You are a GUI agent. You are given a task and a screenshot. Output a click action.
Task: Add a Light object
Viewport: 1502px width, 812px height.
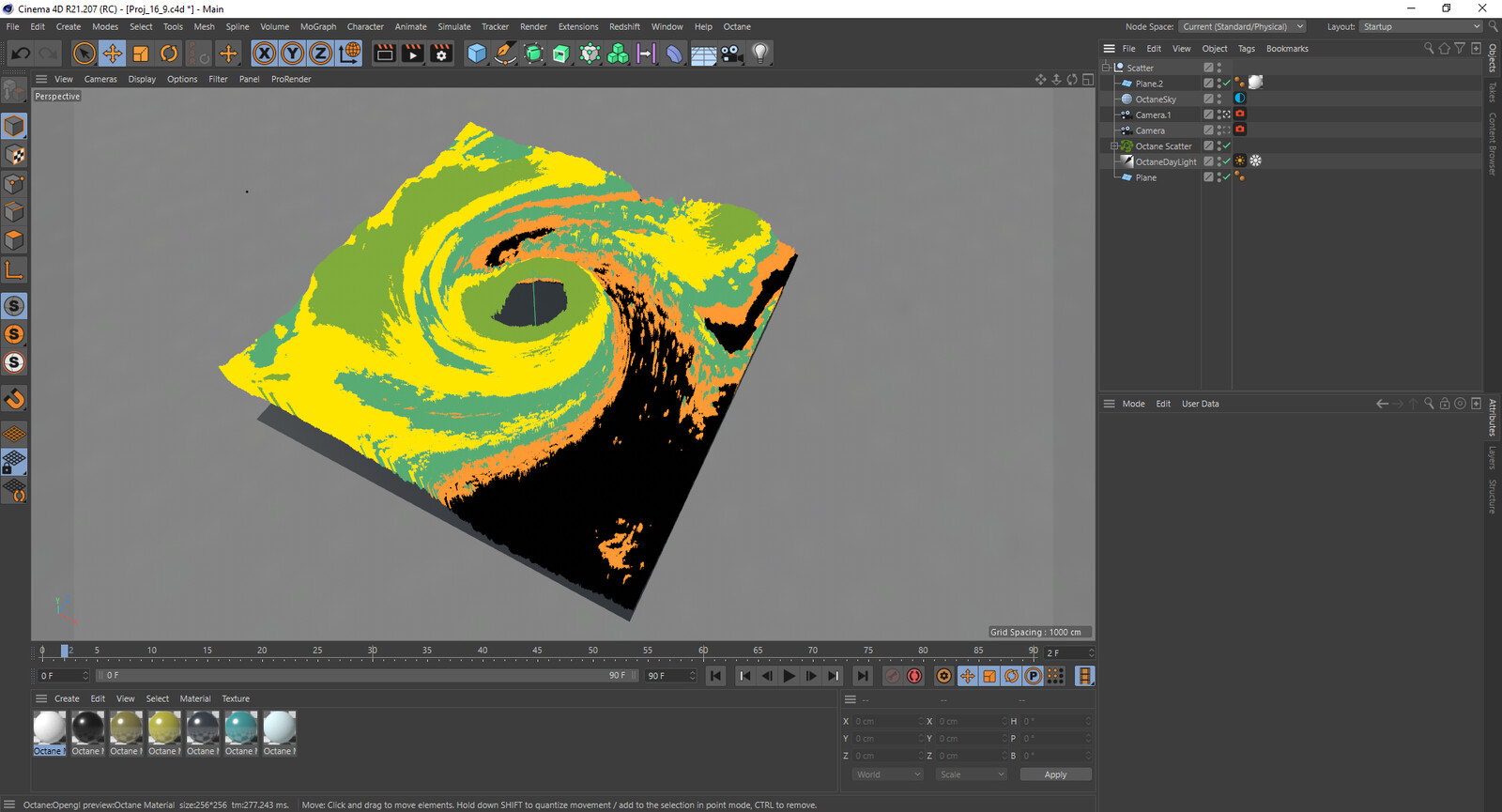click(760, 54)
